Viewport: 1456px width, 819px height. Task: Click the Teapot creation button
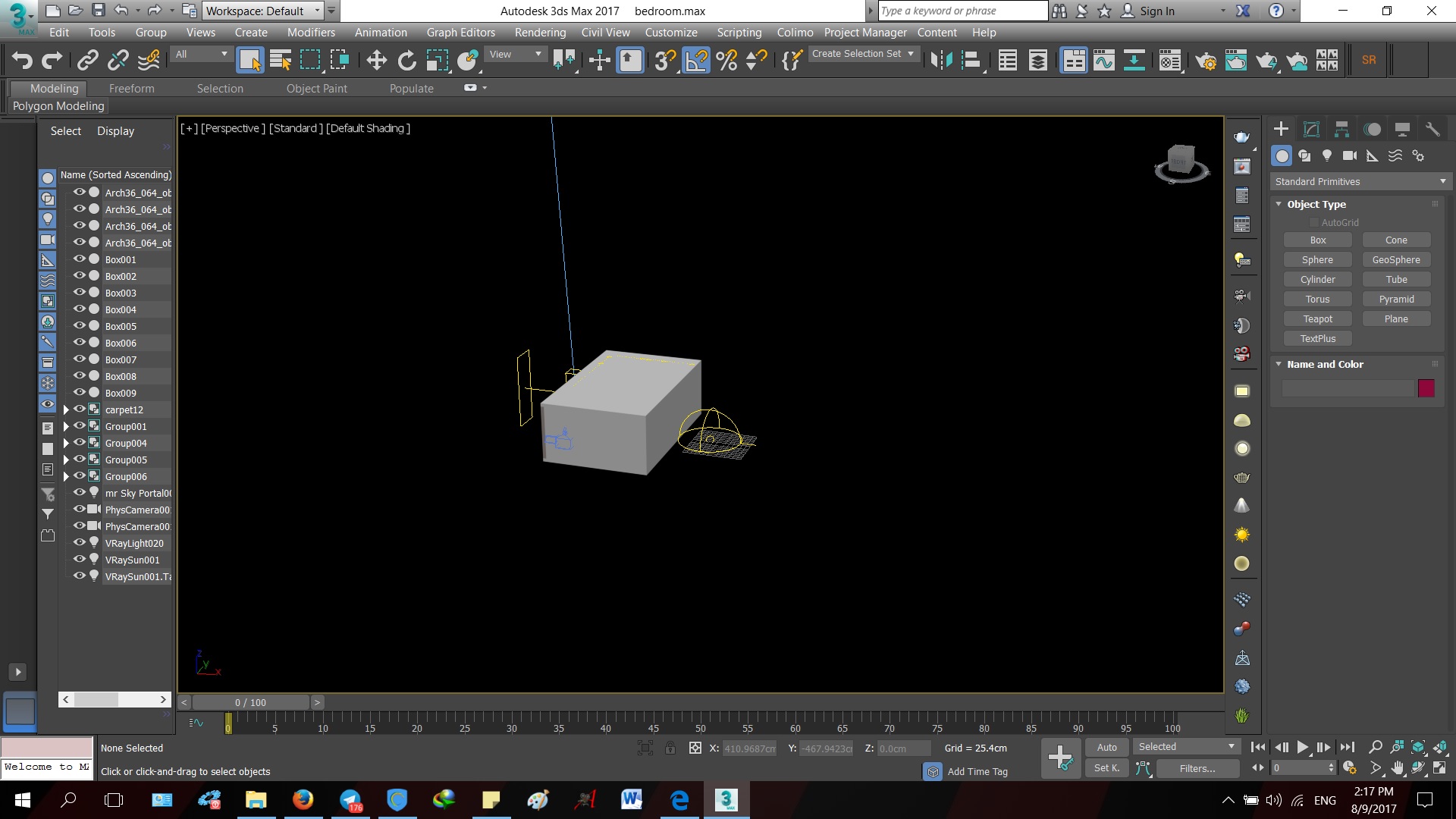(x=1317, y=318)
